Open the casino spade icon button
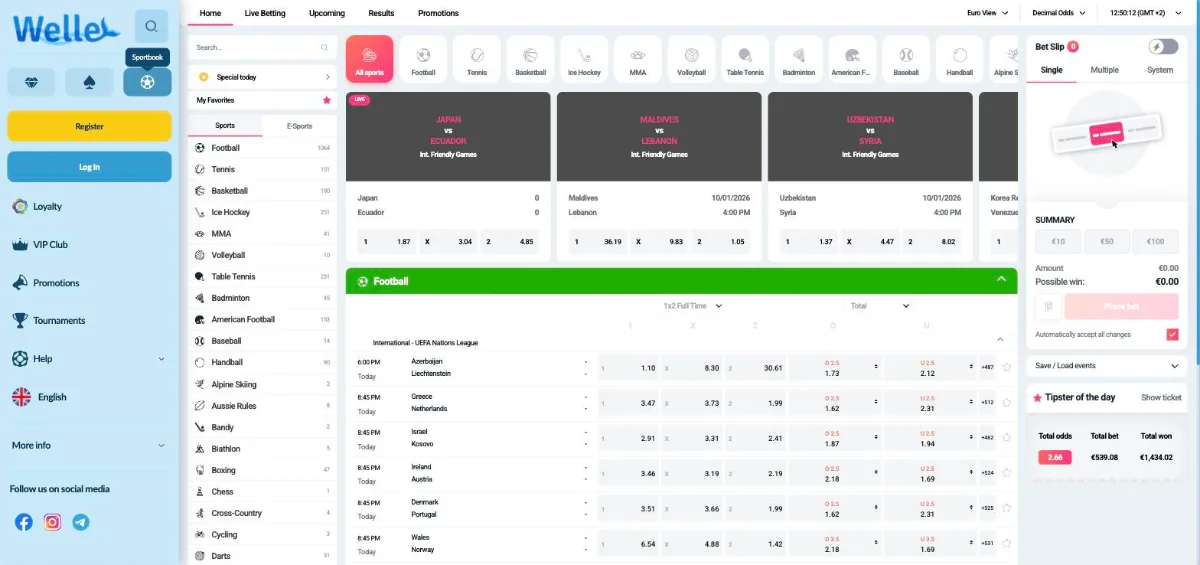The width and height of the screenshot is (1200, 565). point(89,82)
